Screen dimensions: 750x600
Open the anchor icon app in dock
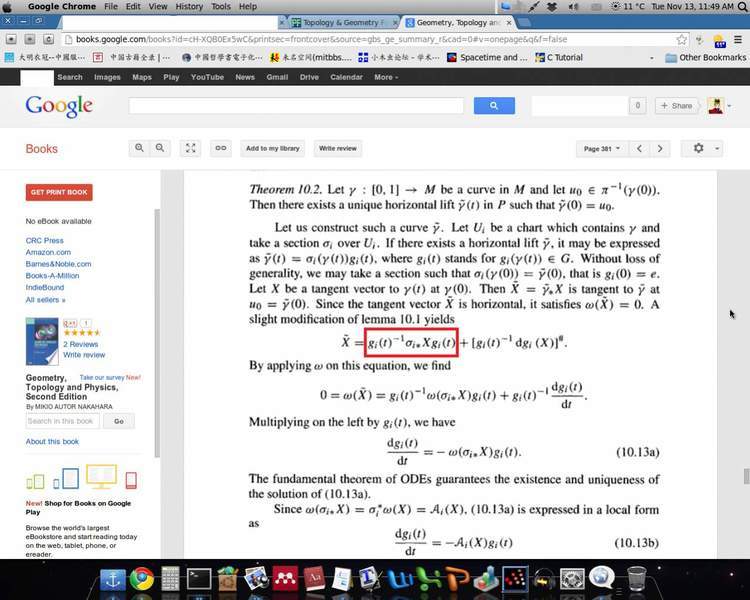113,580
